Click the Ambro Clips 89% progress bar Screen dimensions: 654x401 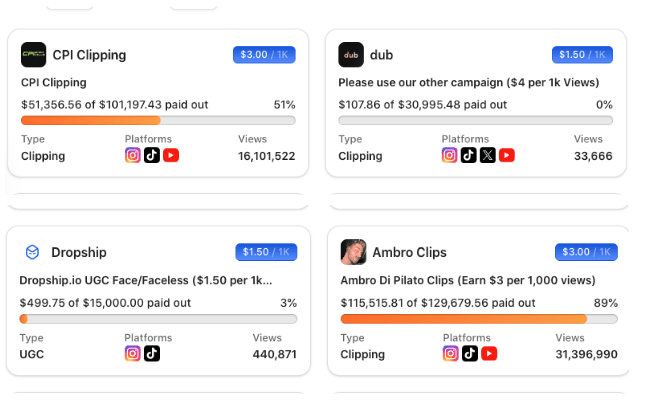pyautogui.click(x=479, y=319)
